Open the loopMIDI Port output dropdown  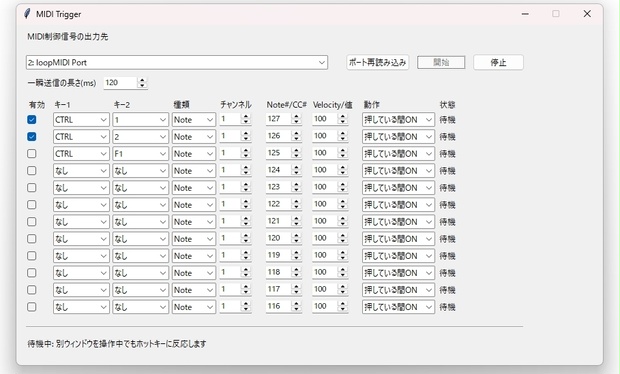pyautogui.click(x=177, y=62)
